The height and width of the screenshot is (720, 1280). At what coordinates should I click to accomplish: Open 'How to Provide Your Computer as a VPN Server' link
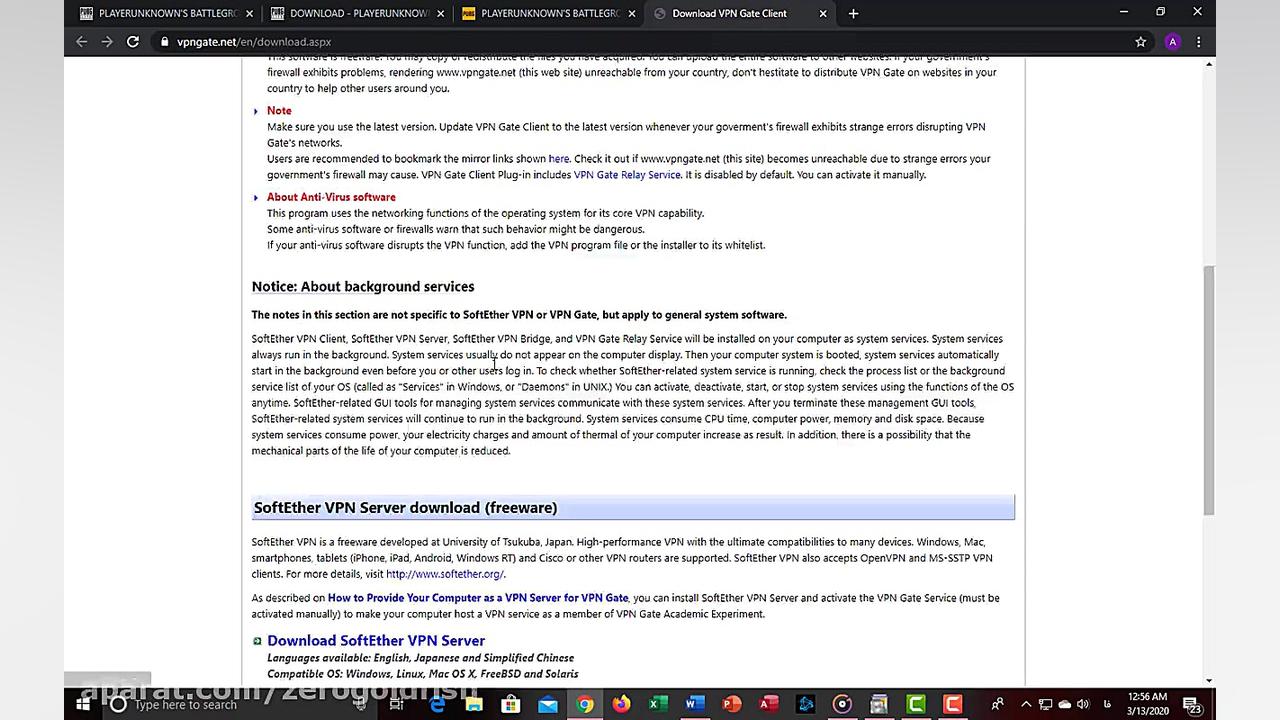click(478, 598)
